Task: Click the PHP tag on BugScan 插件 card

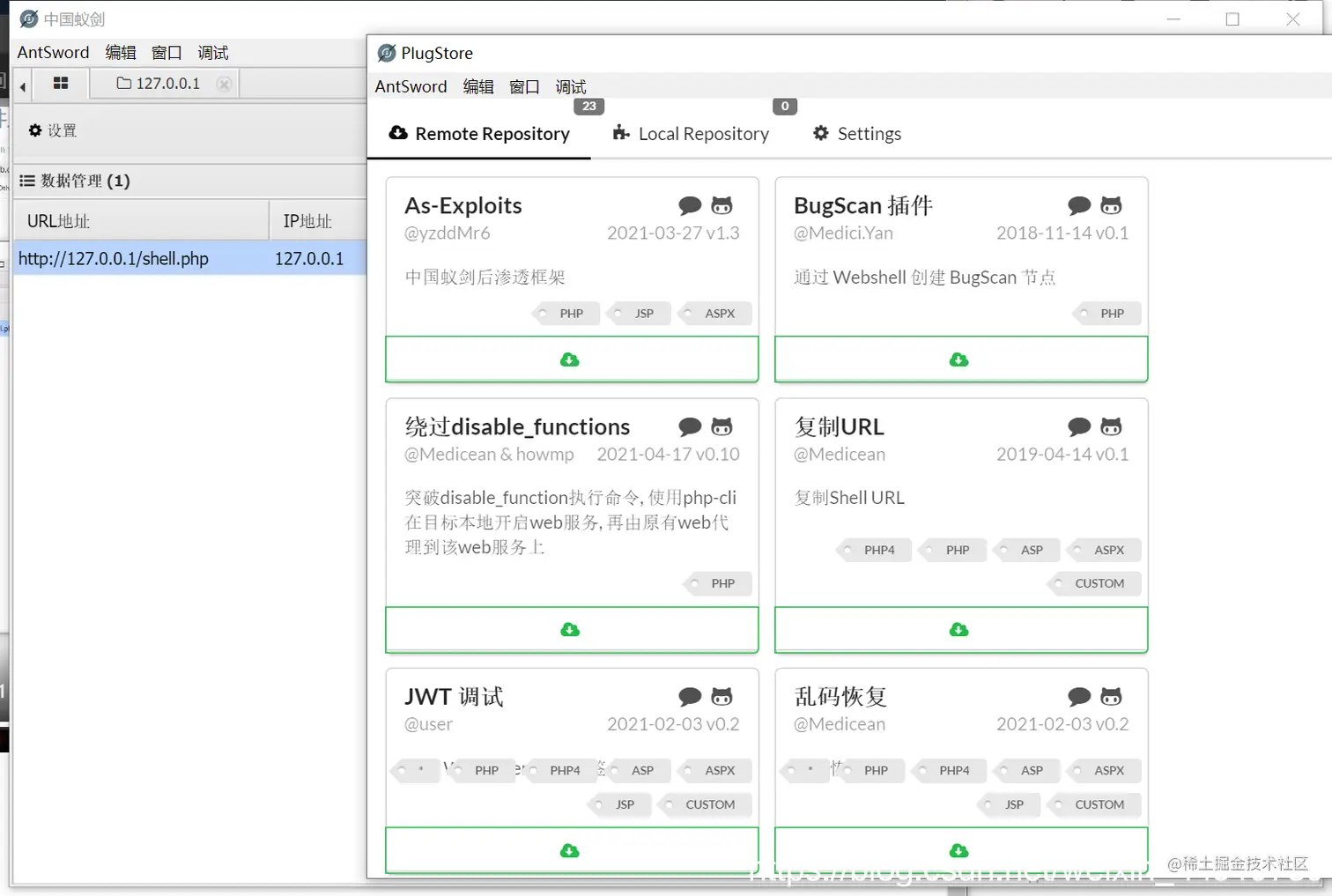Action: (1107, 314)
